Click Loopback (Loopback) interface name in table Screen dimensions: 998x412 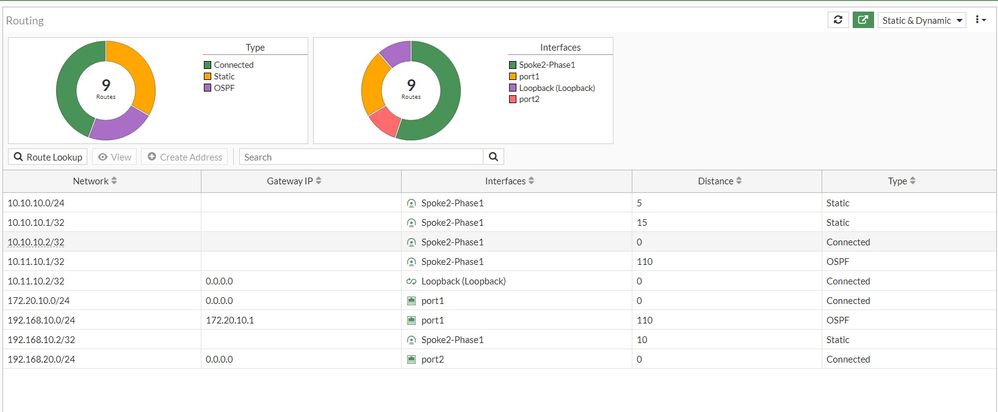pos(463,281)
